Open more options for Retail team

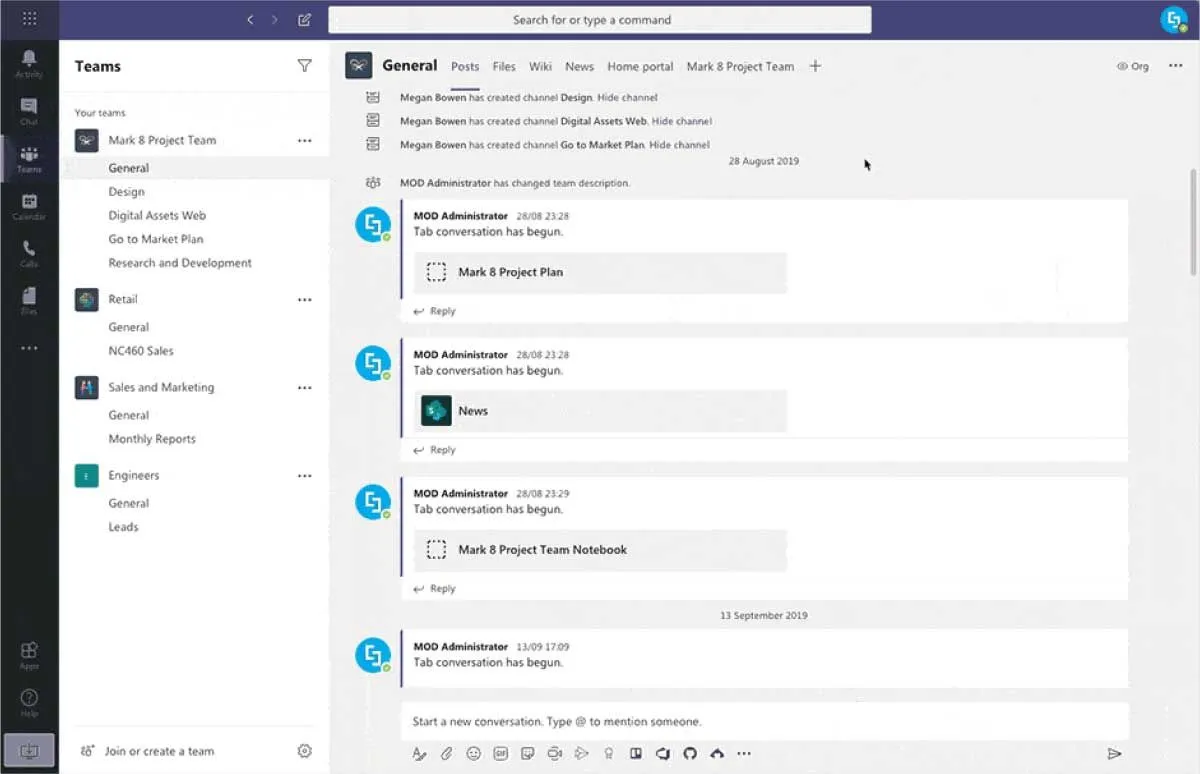point(305,300)
